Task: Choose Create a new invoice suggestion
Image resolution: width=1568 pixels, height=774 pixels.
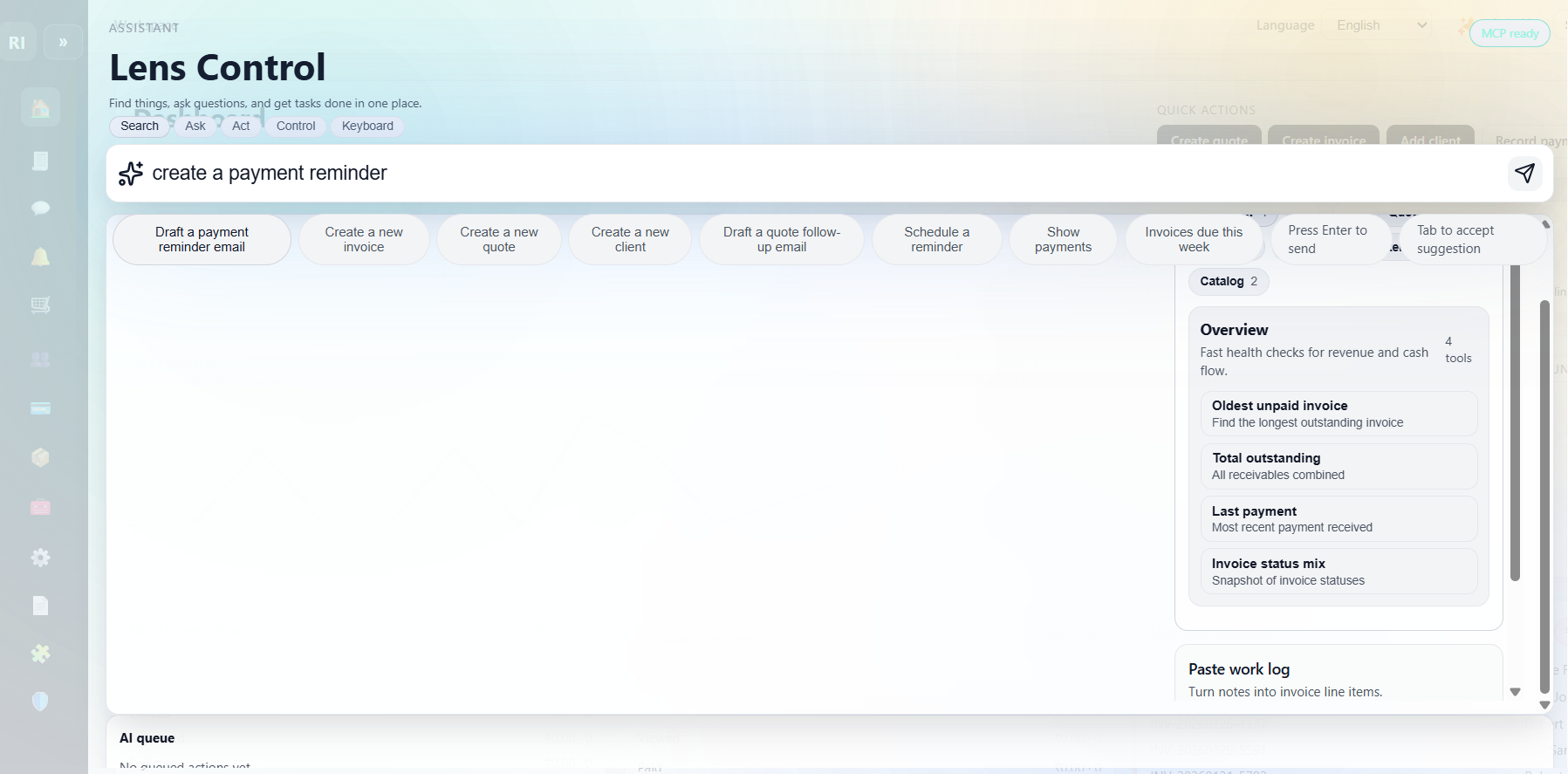Action: 364,239
